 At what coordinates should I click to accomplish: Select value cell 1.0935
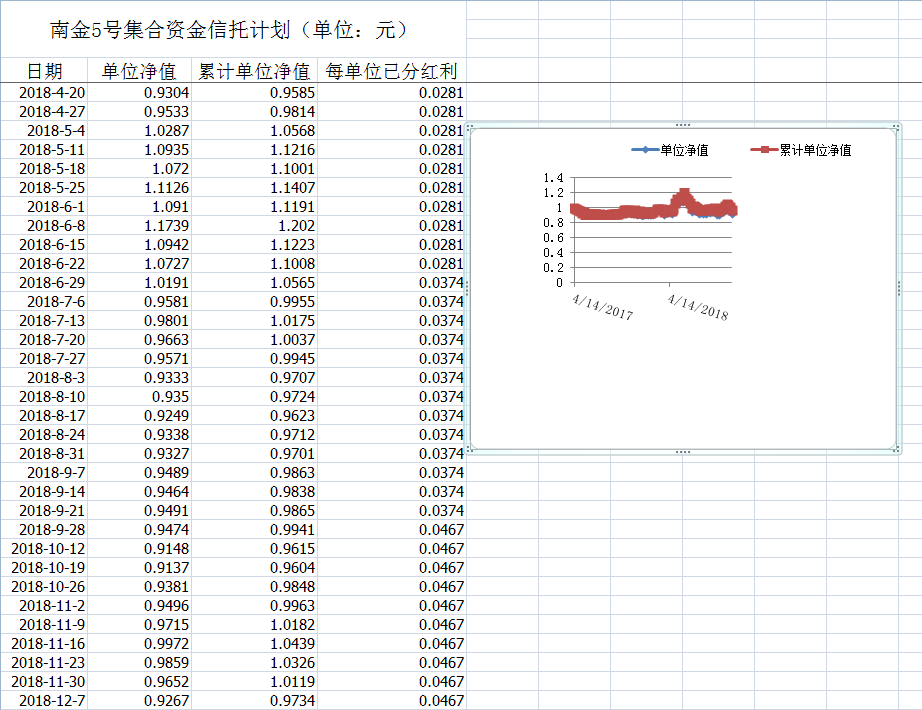tap(139, 149)
